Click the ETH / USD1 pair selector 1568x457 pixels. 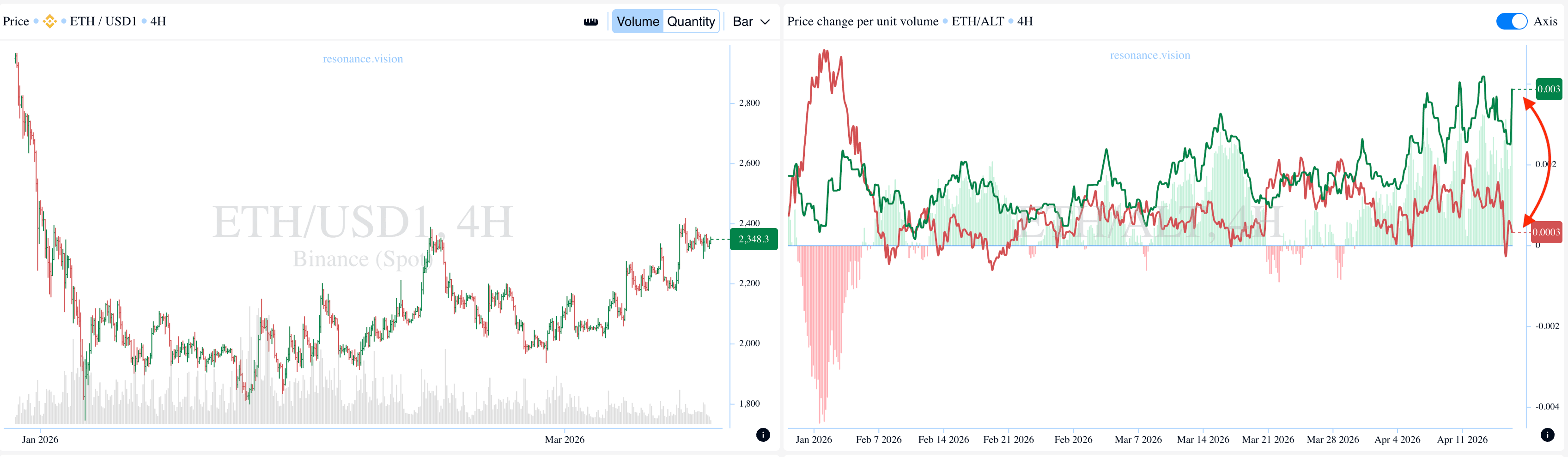coord(103,21)
